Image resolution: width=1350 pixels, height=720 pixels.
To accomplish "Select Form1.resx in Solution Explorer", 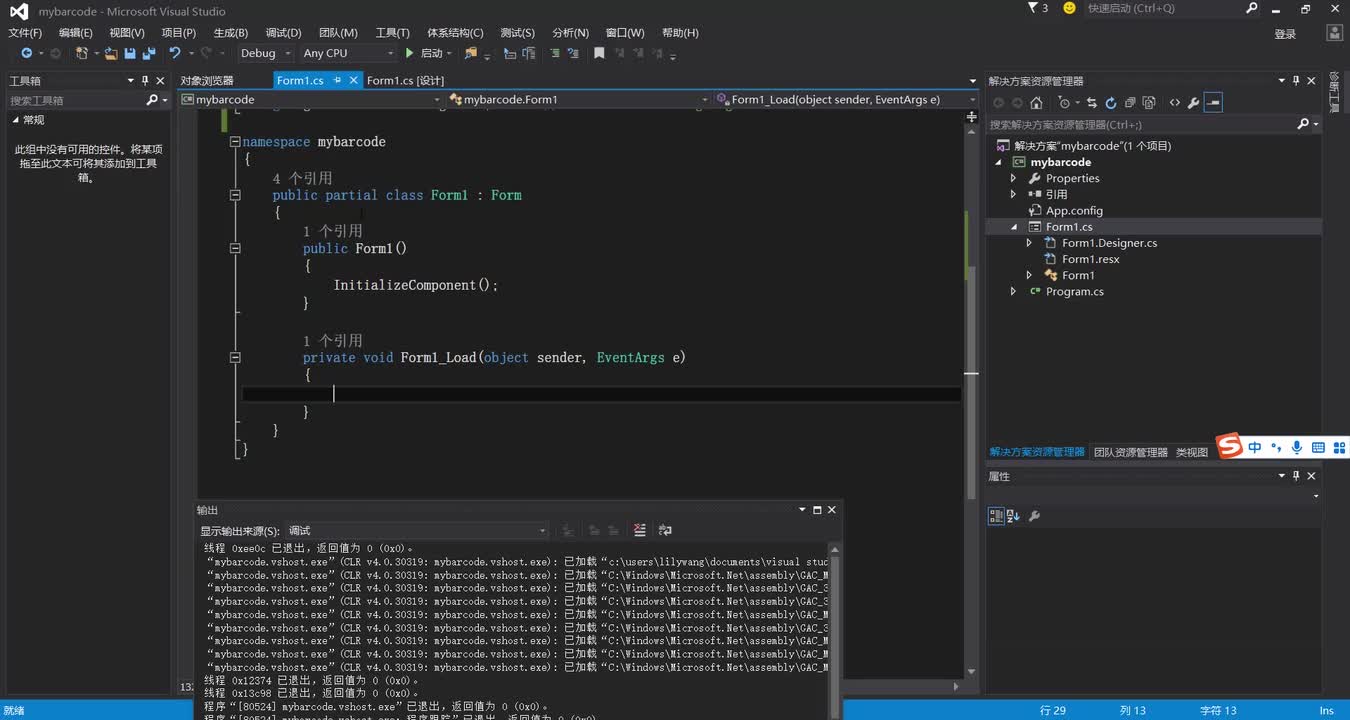I will pos(1090,259).
